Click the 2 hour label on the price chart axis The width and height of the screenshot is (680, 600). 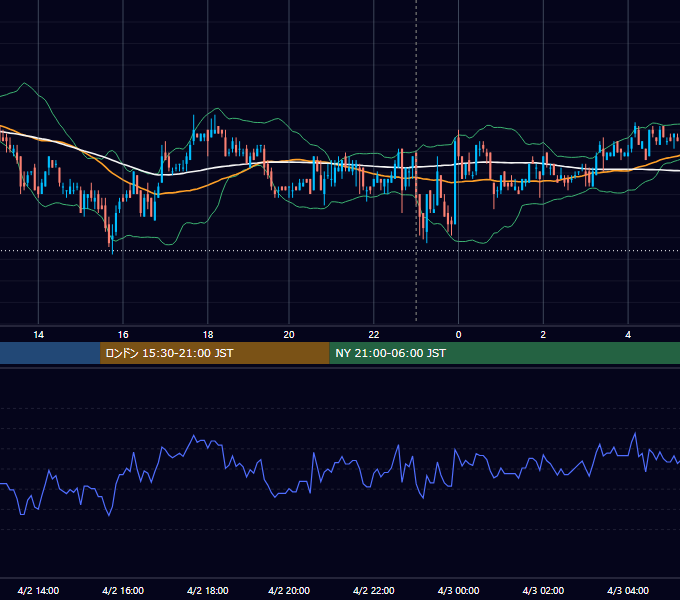pyautogui.click(x=543, y=335)
